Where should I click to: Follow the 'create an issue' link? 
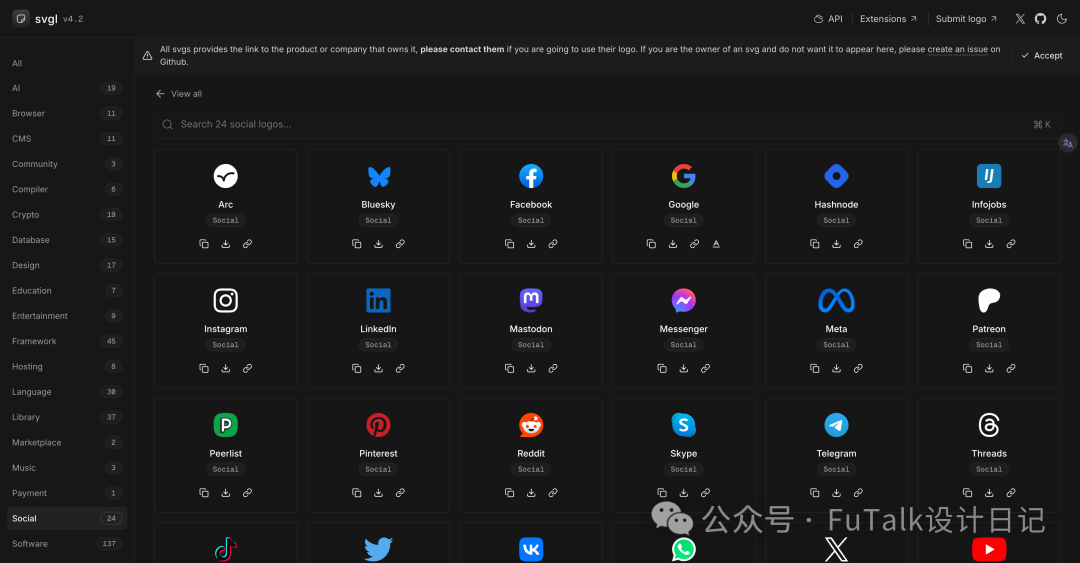pyautogui.click(x=958, y=50)
